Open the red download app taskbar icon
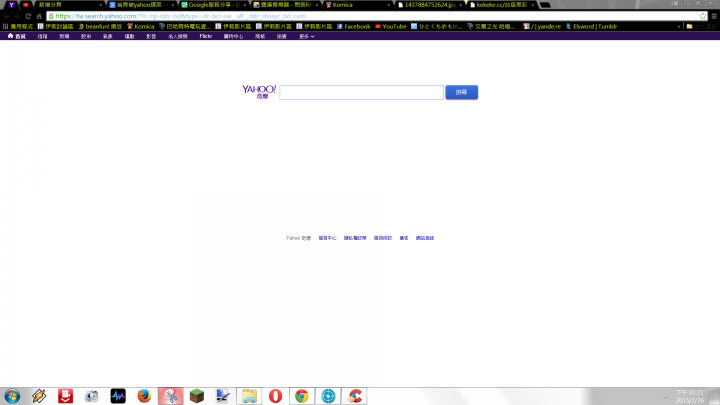This screenshot has height=405, width=720. (x=65, y=396)
